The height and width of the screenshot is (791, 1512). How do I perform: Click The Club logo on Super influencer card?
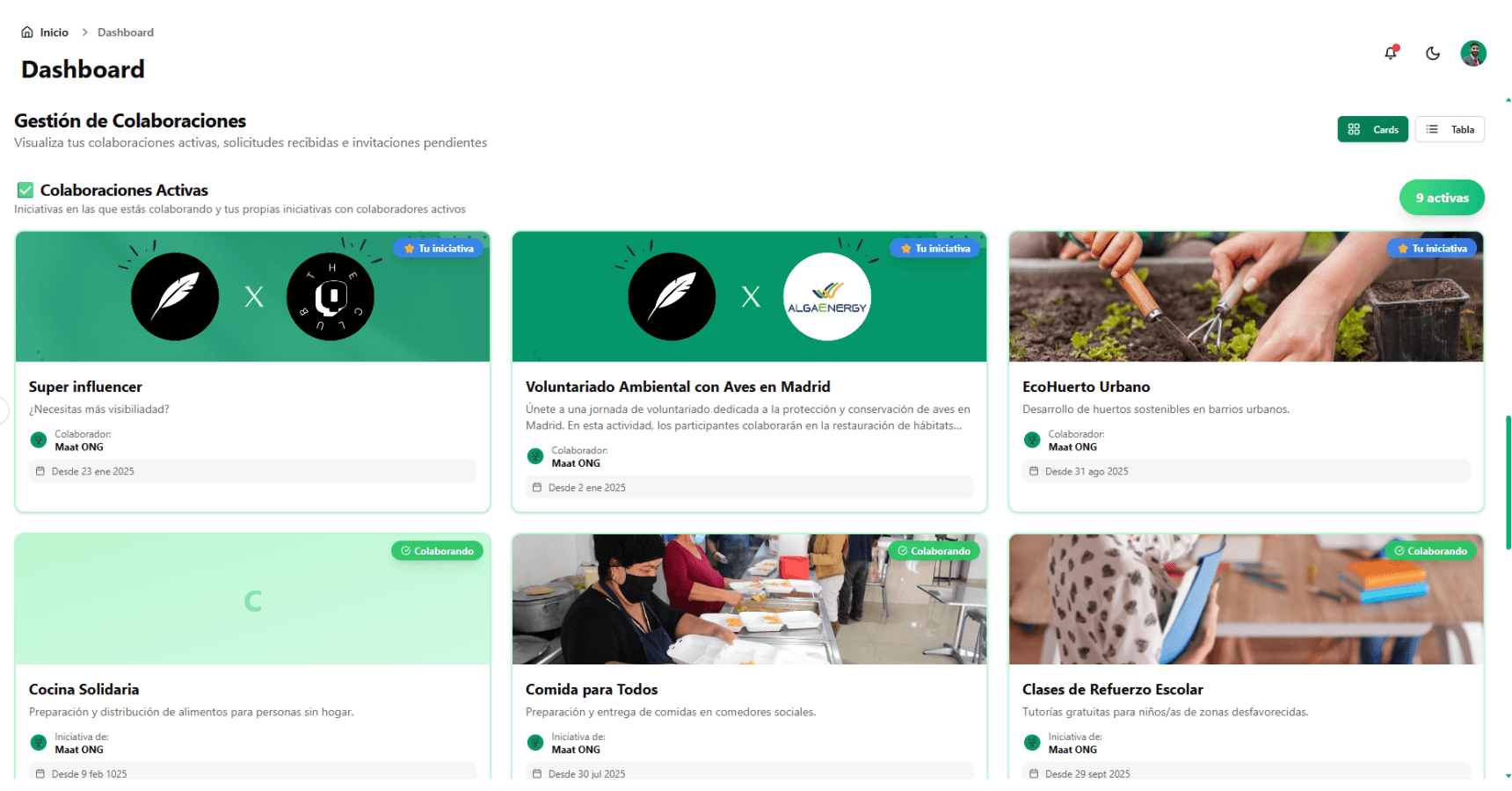click(331, 297)
